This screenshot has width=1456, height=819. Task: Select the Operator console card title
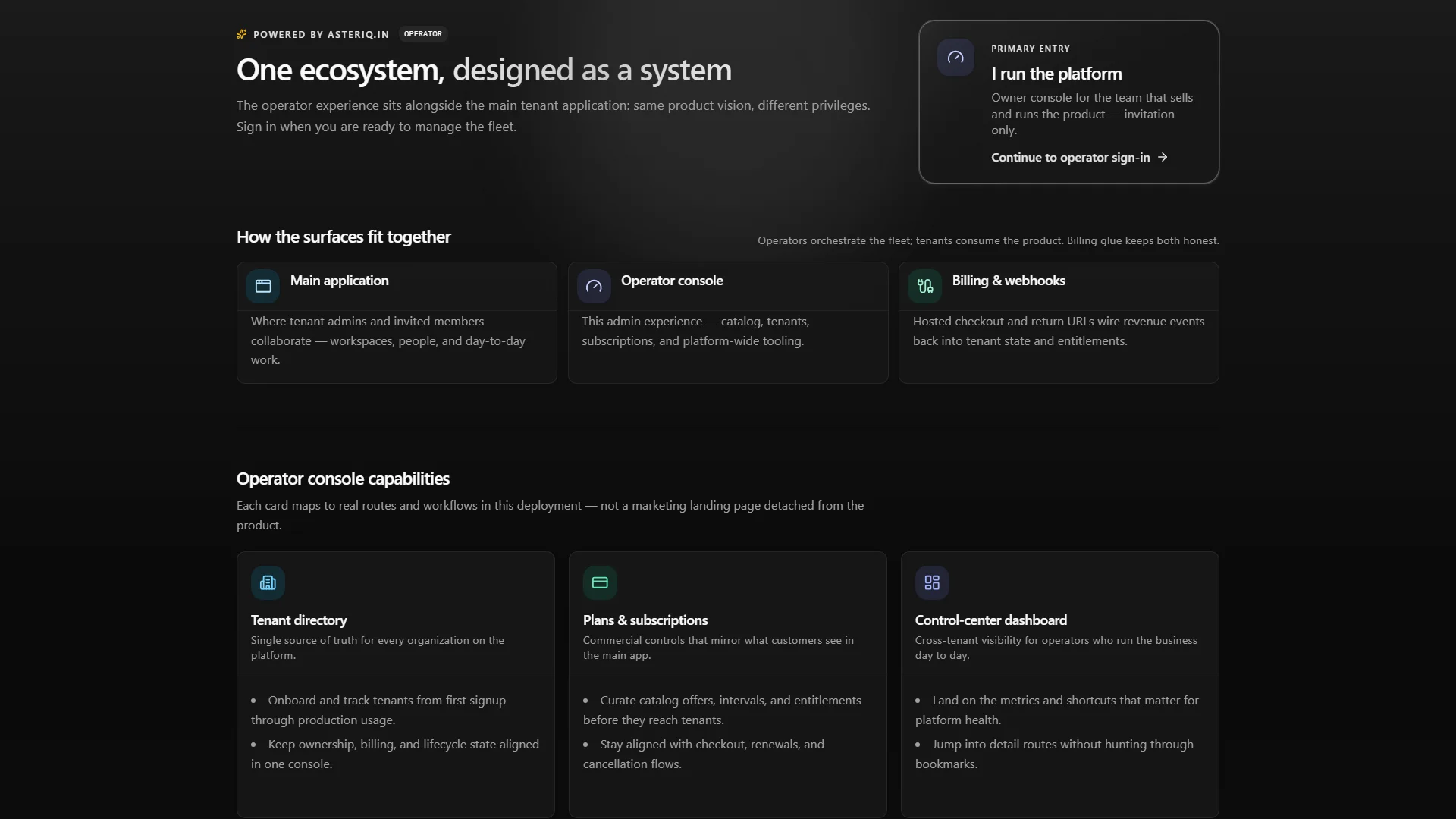click(x=672, y=281)
